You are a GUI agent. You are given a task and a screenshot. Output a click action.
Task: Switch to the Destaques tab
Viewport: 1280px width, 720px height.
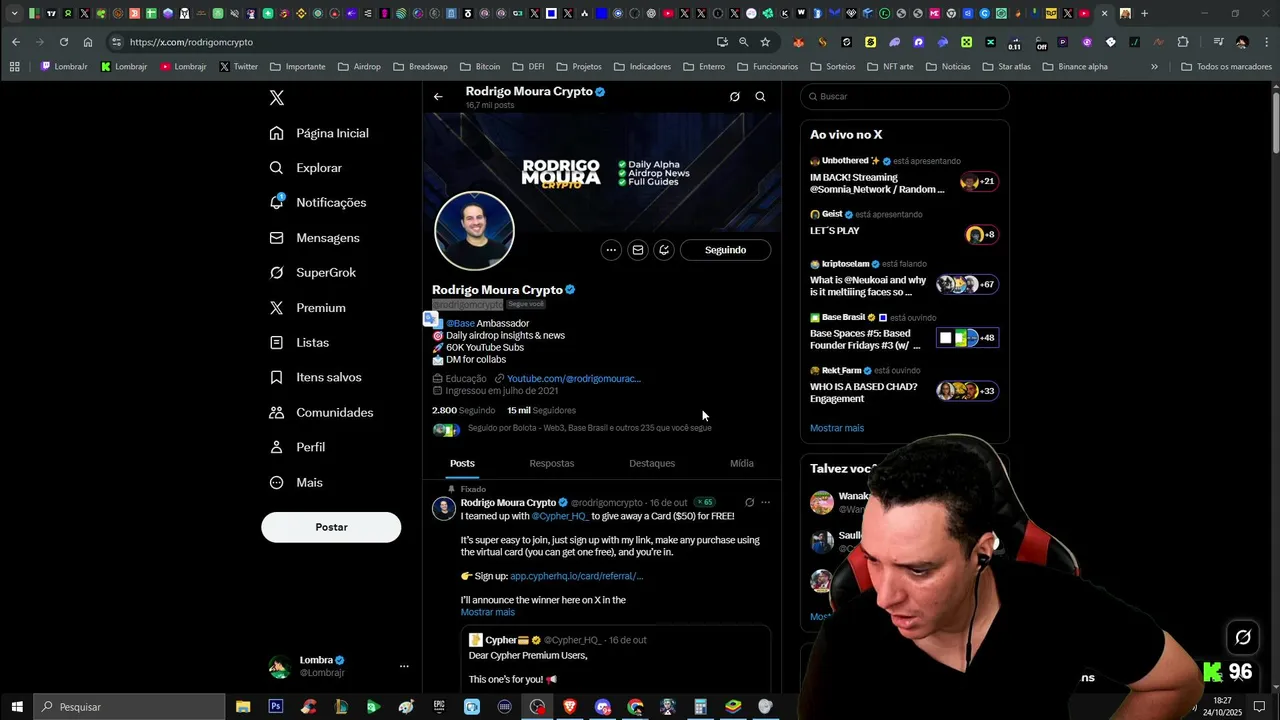coord(652,463)
